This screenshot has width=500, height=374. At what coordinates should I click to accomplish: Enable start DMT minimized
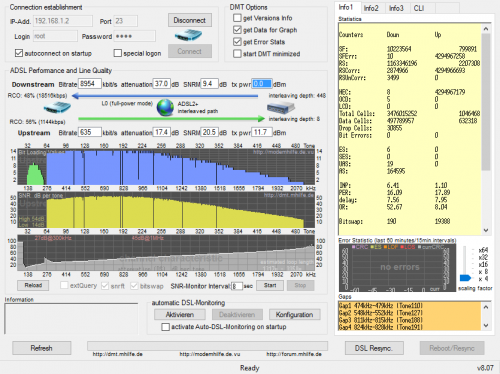(x=237, y=54)
